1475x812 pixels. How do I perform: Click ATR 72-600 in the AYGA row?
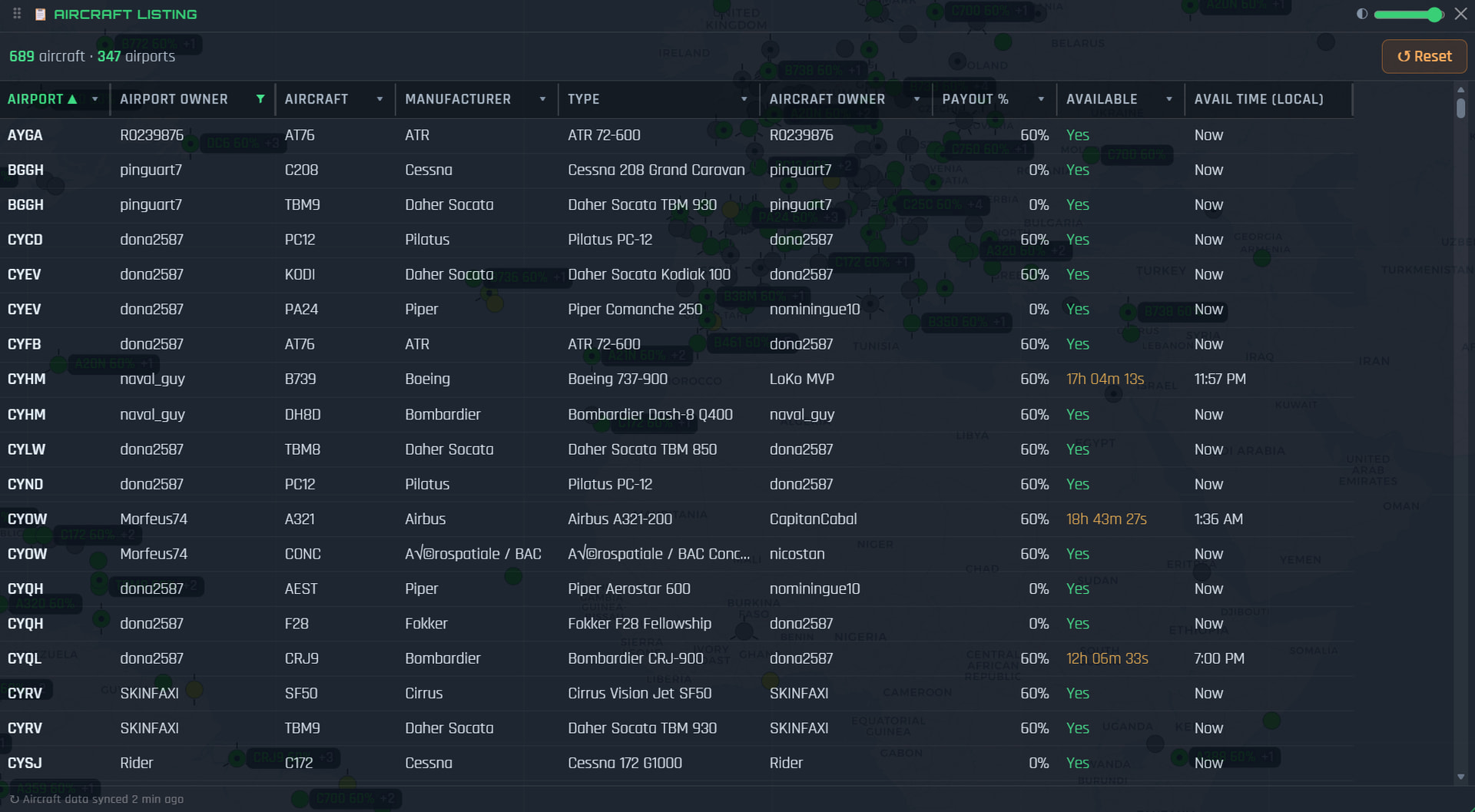pos(604,135)
